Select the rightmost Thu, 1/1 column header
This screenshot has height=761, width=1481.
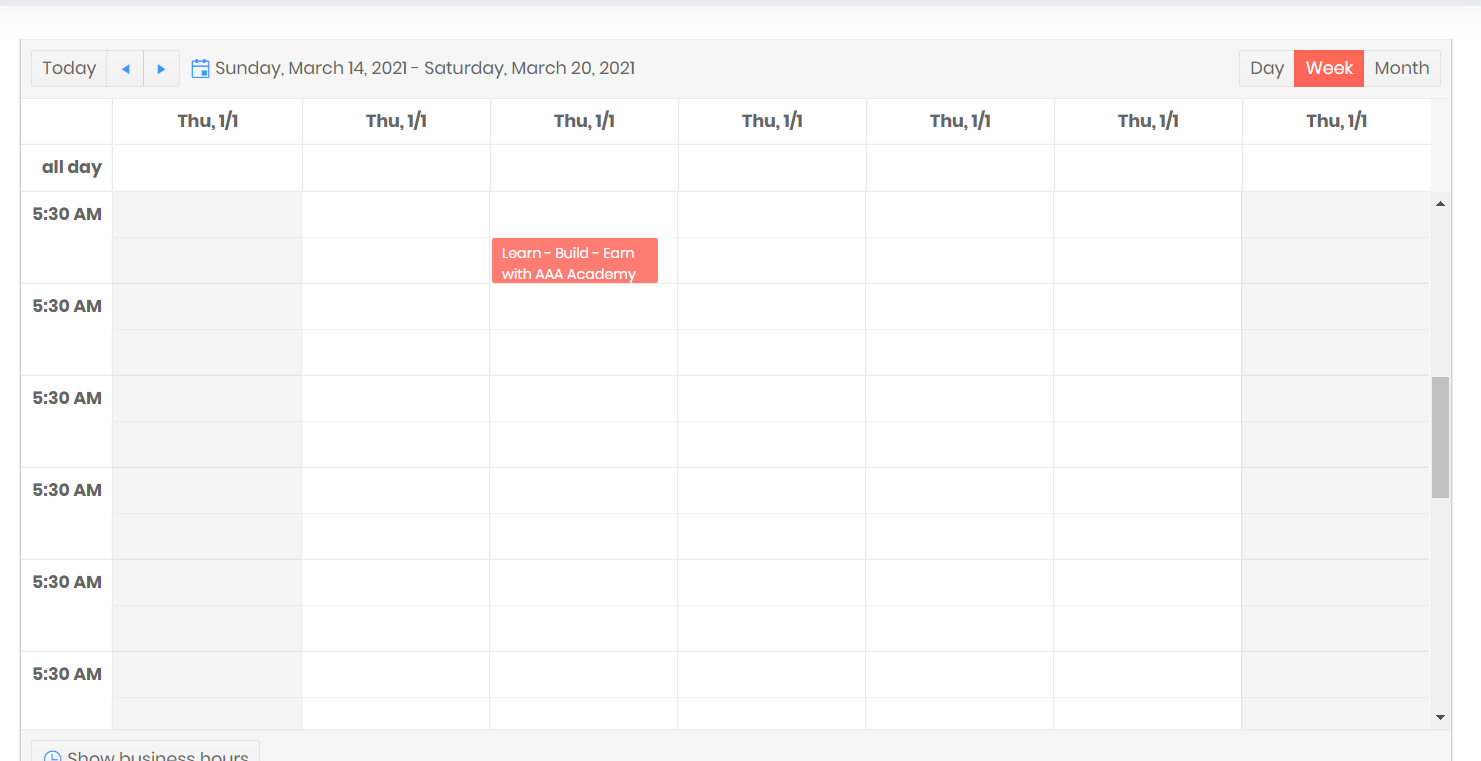pos(1336,122)
